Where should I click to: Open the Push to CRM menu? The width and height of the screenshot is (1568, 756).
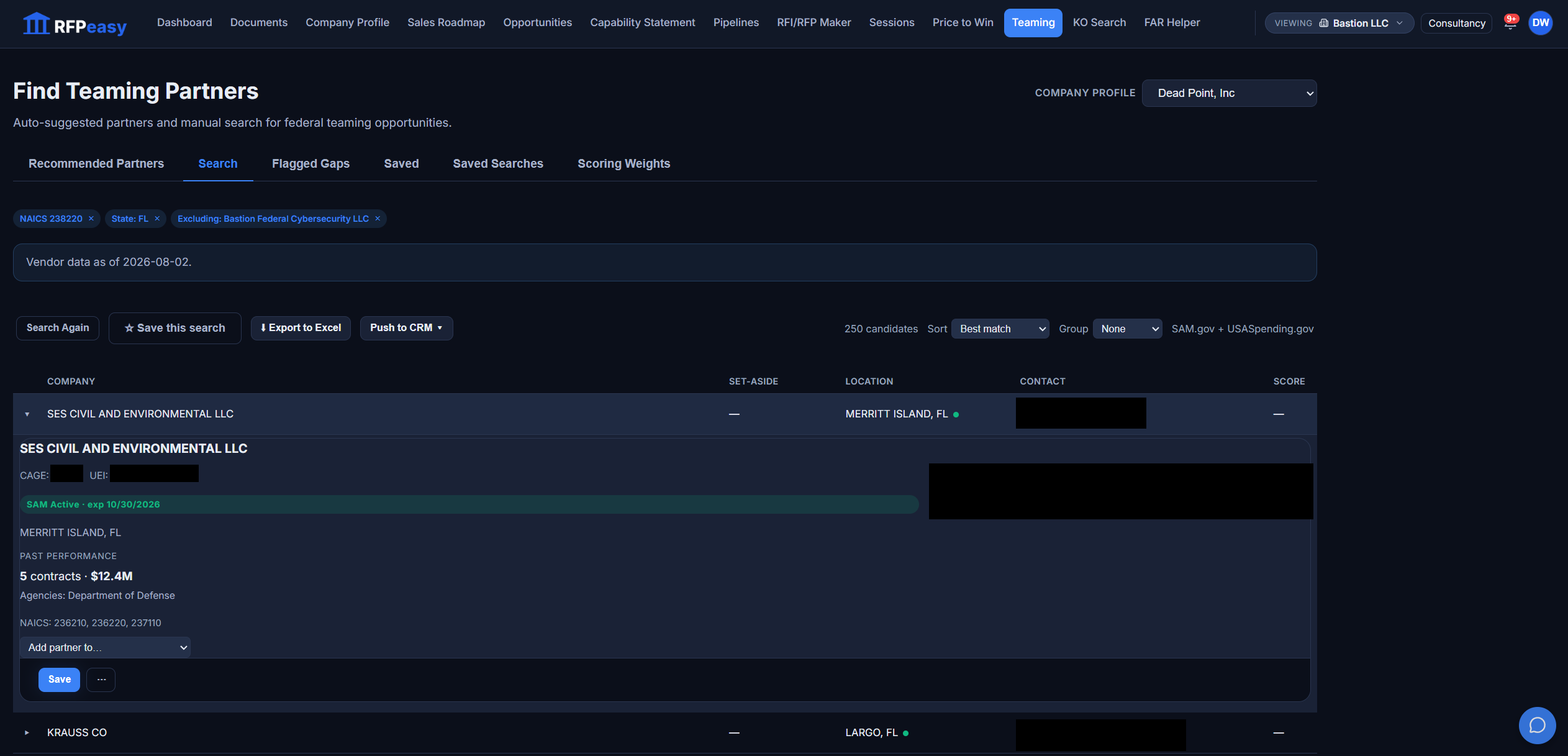[406, 328]
